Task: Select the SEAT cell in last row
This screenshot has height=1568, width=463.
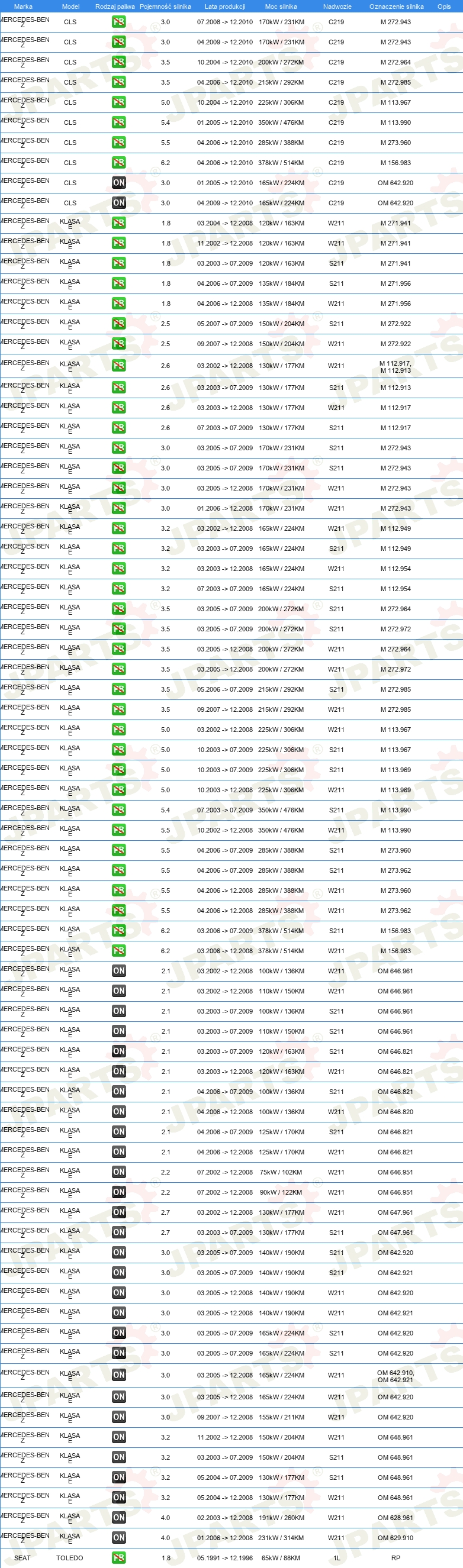Action: [x=22, y=1558]
